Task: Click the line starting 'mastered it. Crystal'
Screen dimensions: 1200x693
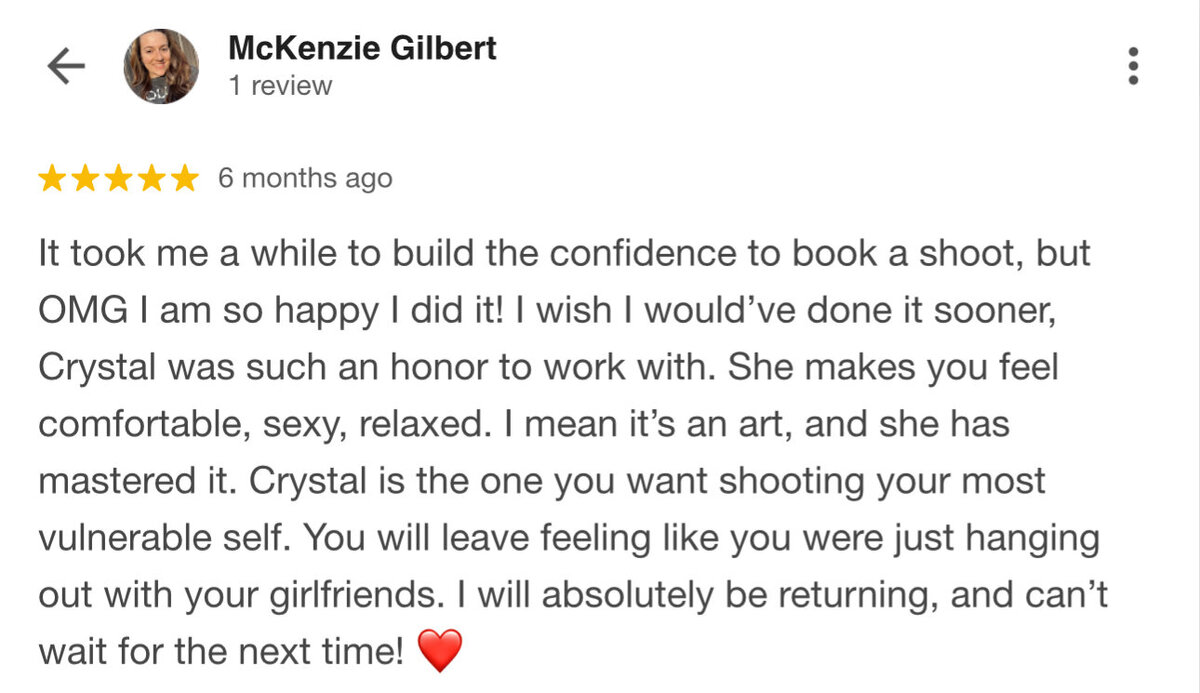Action: [x=541, y=482]
